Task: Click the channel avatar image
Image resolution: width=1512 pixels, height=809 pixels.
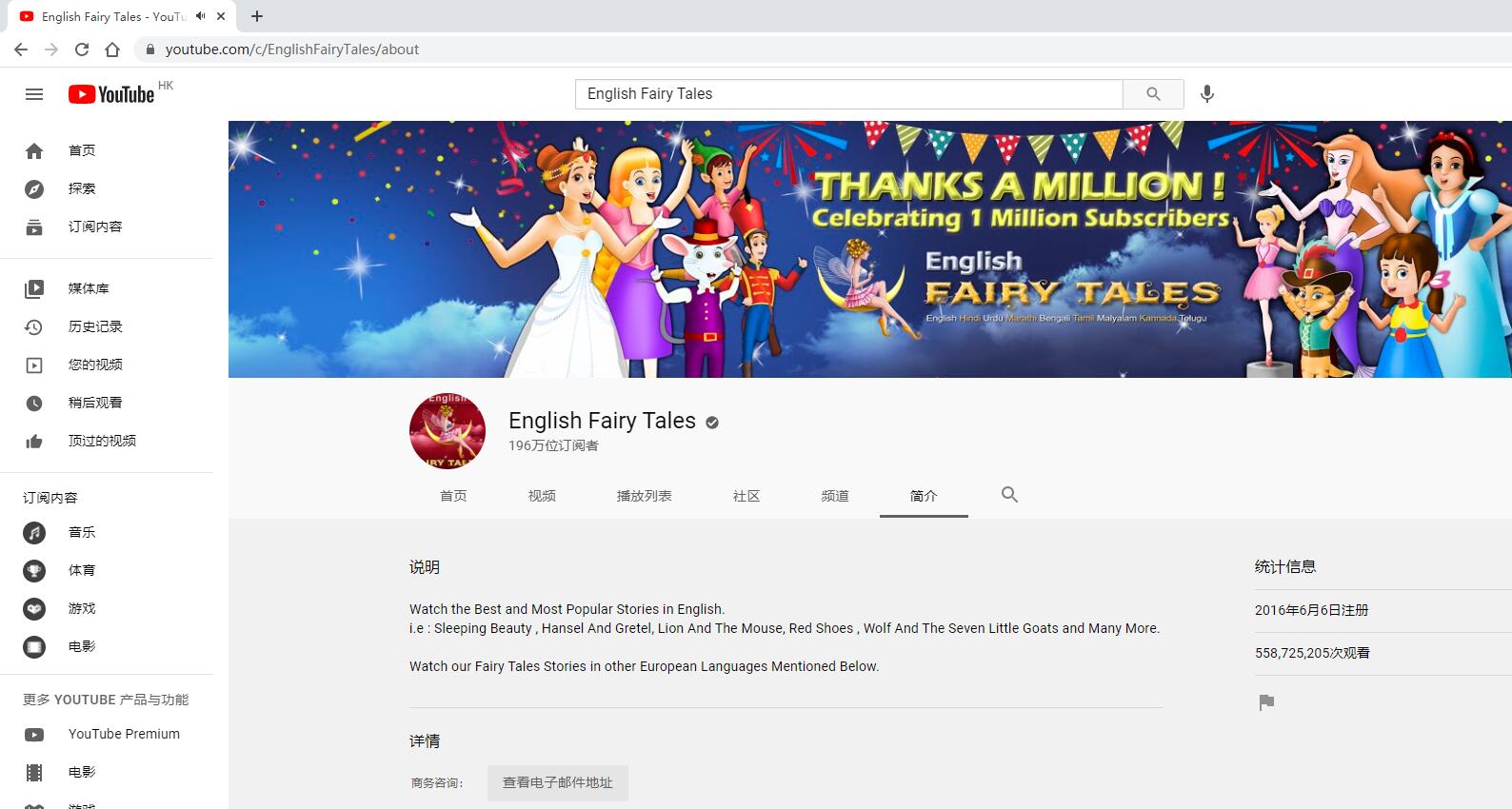Action: click(x=448, y=431)
